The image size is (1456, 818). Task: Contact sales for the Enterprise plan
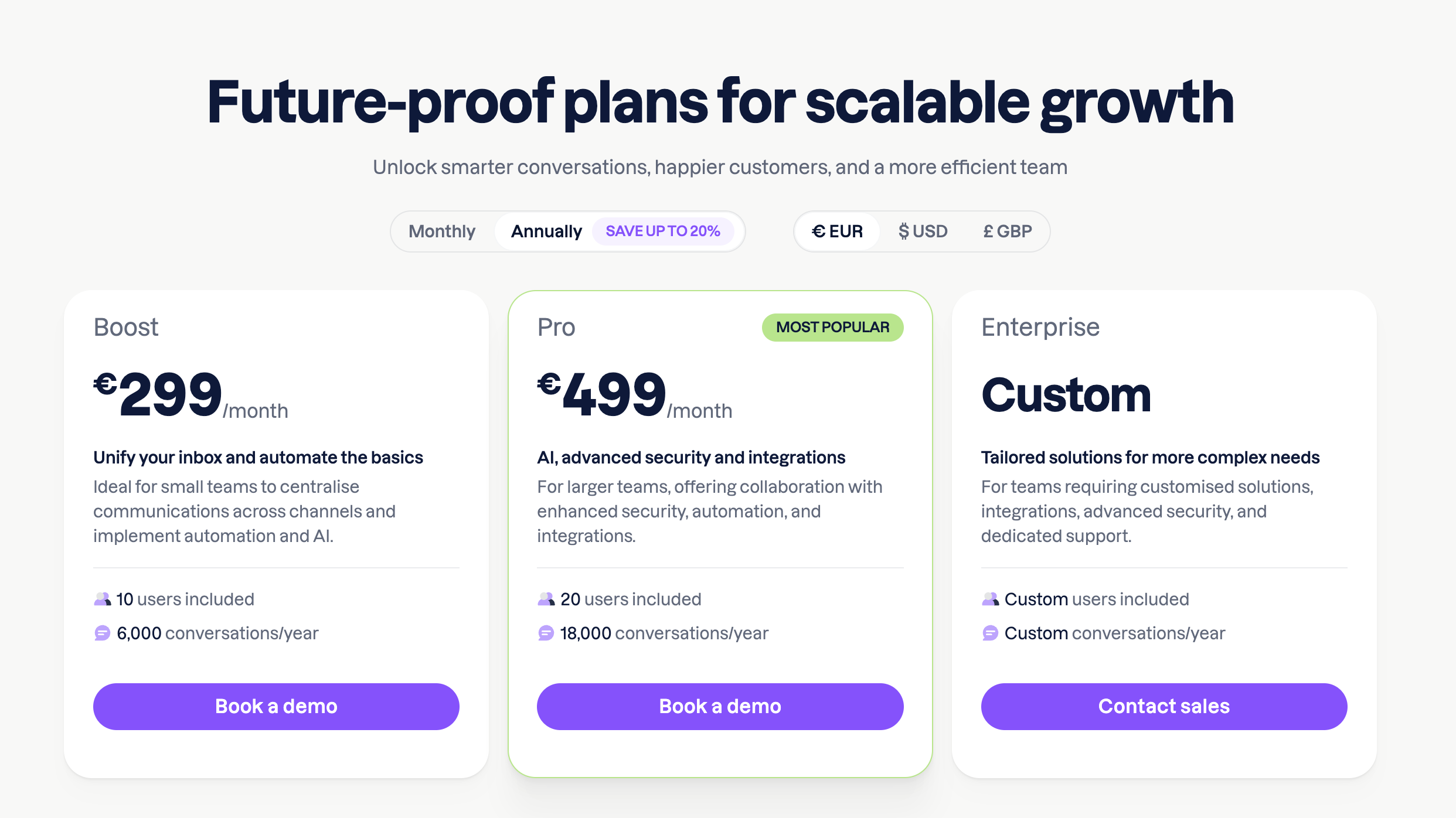(x=1164, y=706)
